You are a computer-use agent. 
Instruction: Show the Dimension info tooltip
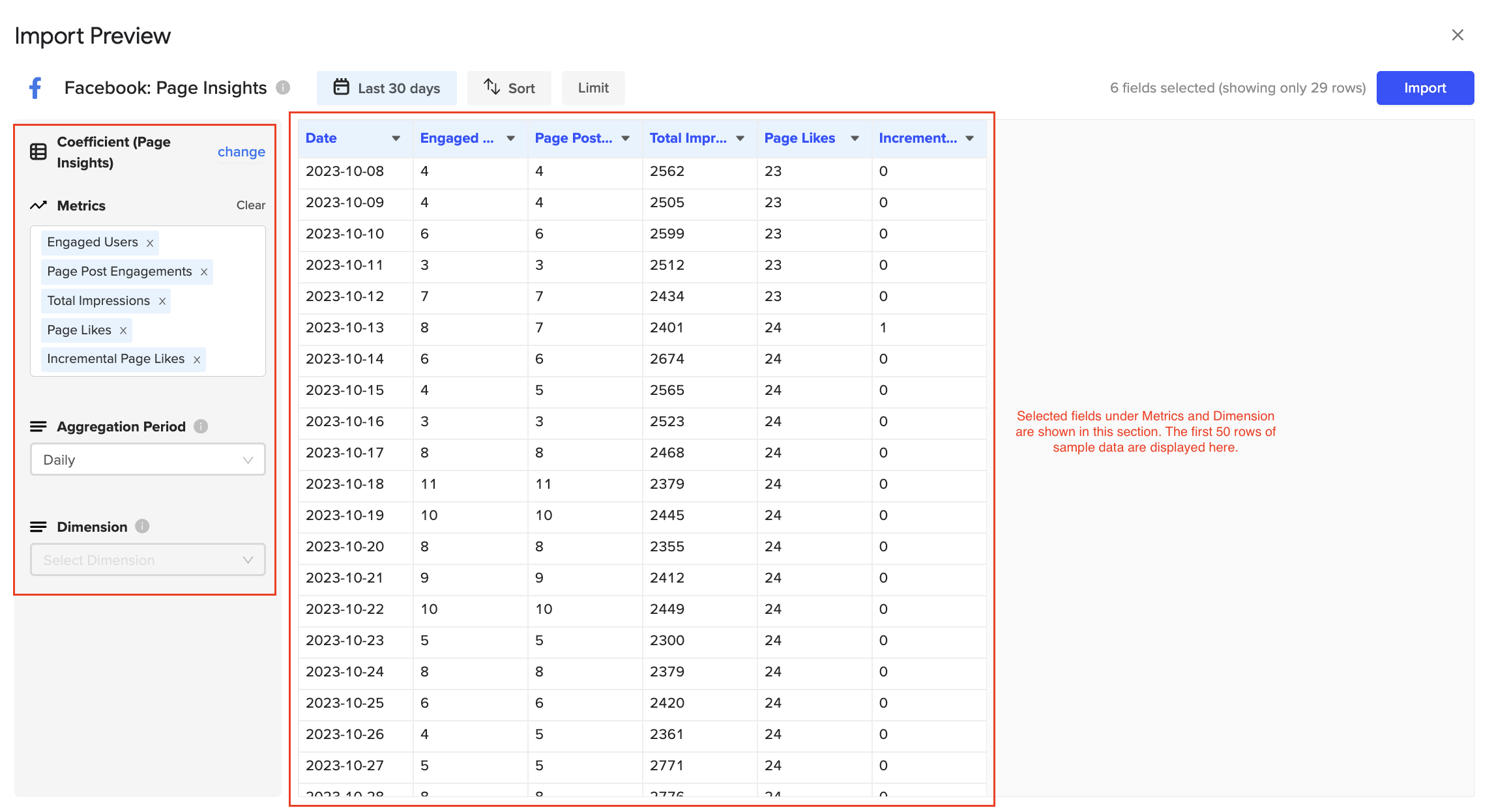coord(142,526)
